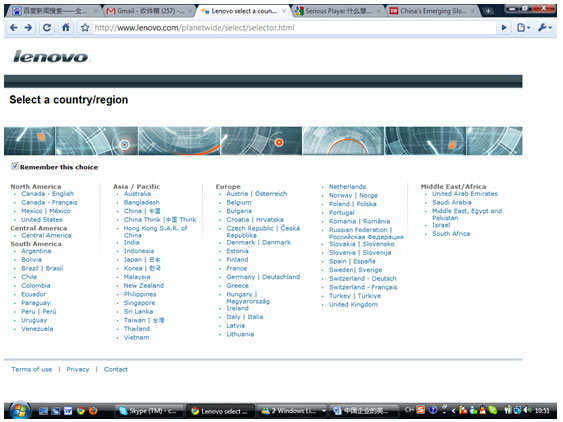Toggle the Remember this choice checkbox
Image resolution: width=563 pixels, height=422 pixels.
coord(15,166)
